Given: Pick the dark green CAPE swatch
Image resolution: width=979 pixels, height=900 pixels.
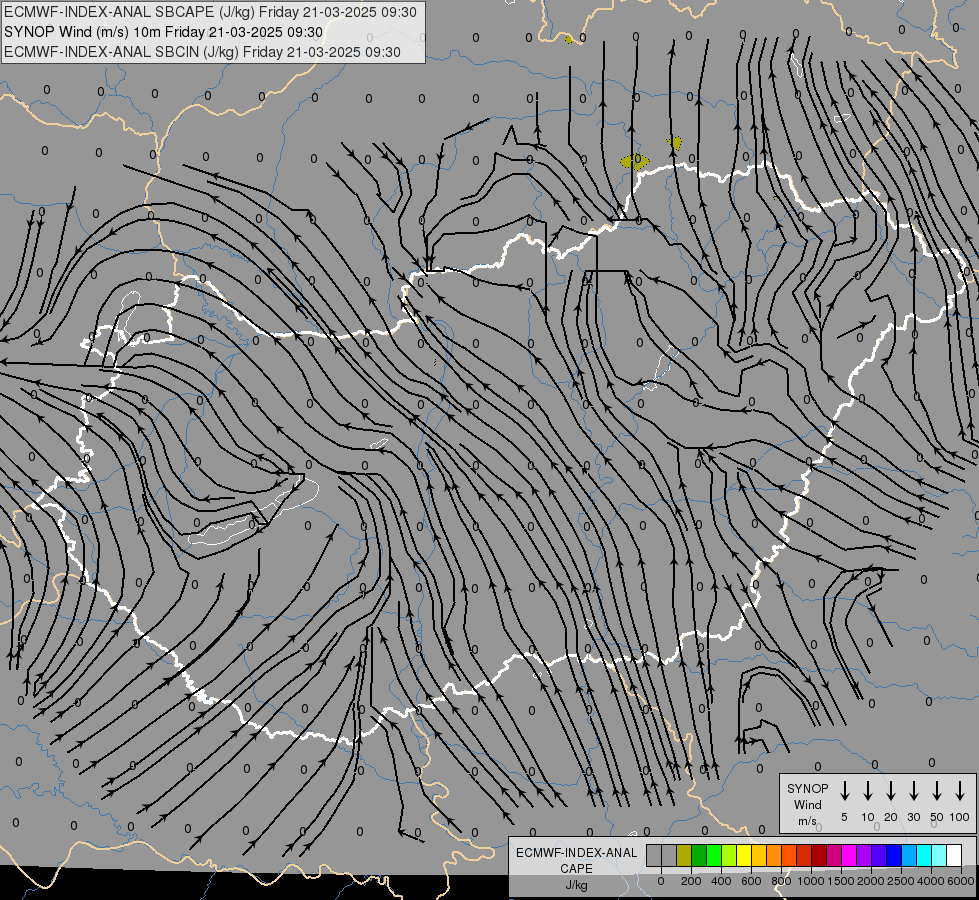Looking at the screenshot, I should [699, 856].
